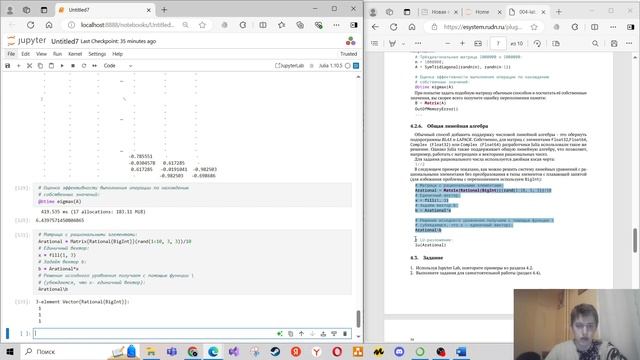Click the localhost address bar
The image size is (640, 360).
[x=127, y=25]
